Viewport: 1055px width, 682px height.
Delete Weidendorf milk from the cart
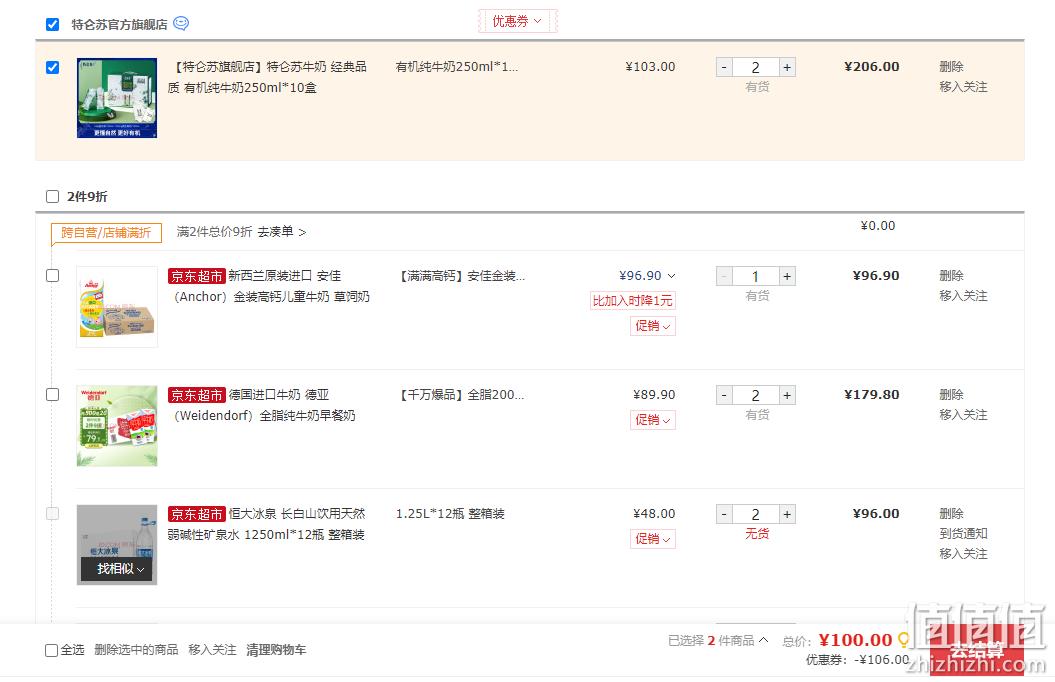(951, 395)
